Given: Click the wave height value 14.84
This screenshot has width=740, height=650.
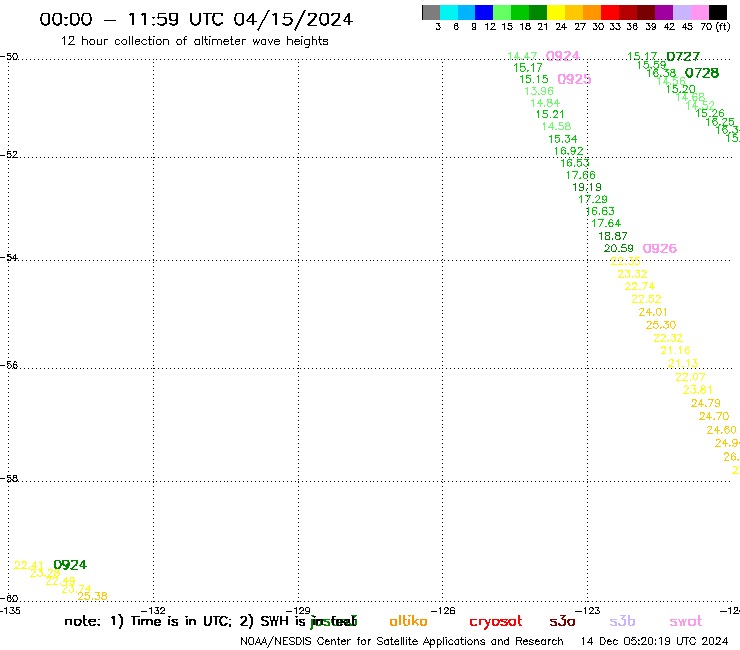Looking at the screenshot, I should pyautogui.click(x=545, y=103).
